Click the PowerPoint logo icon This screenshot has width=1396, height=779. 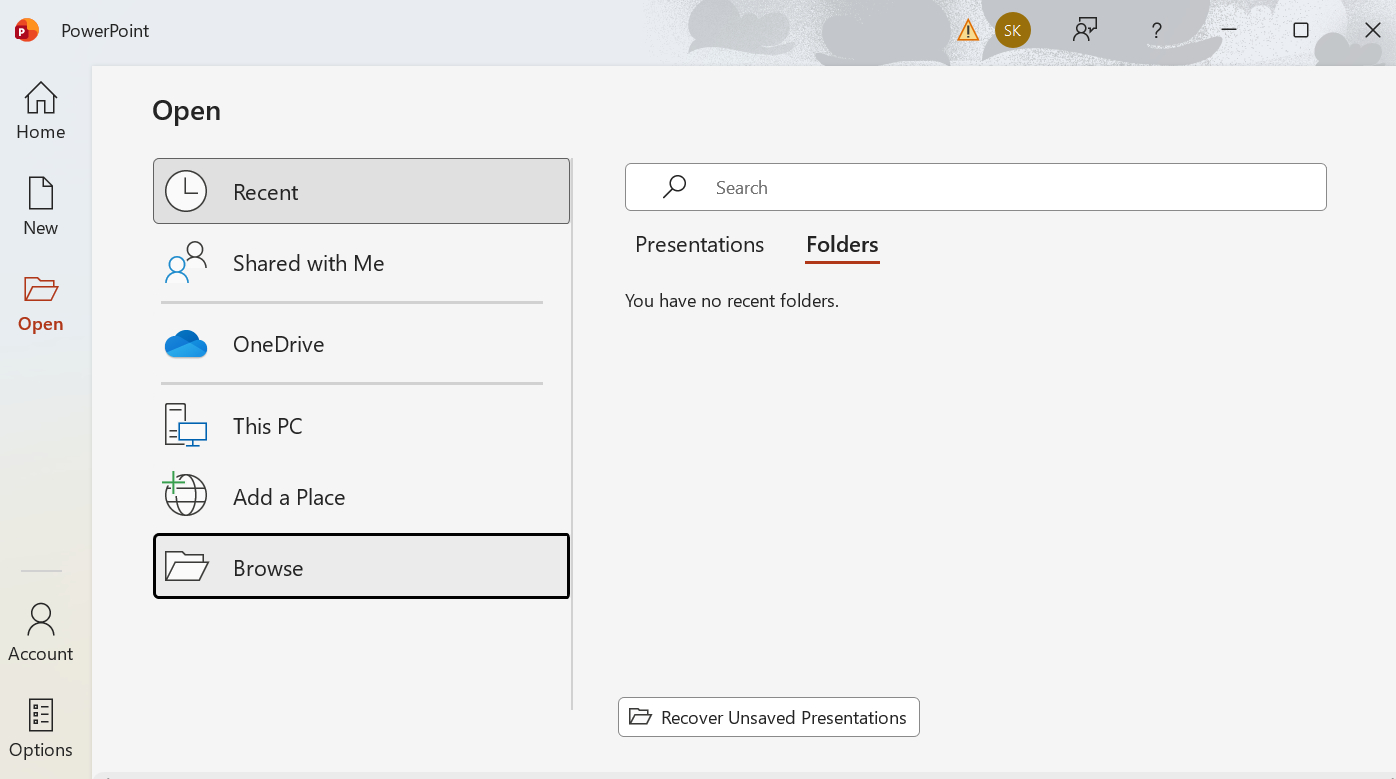point(27,31)
